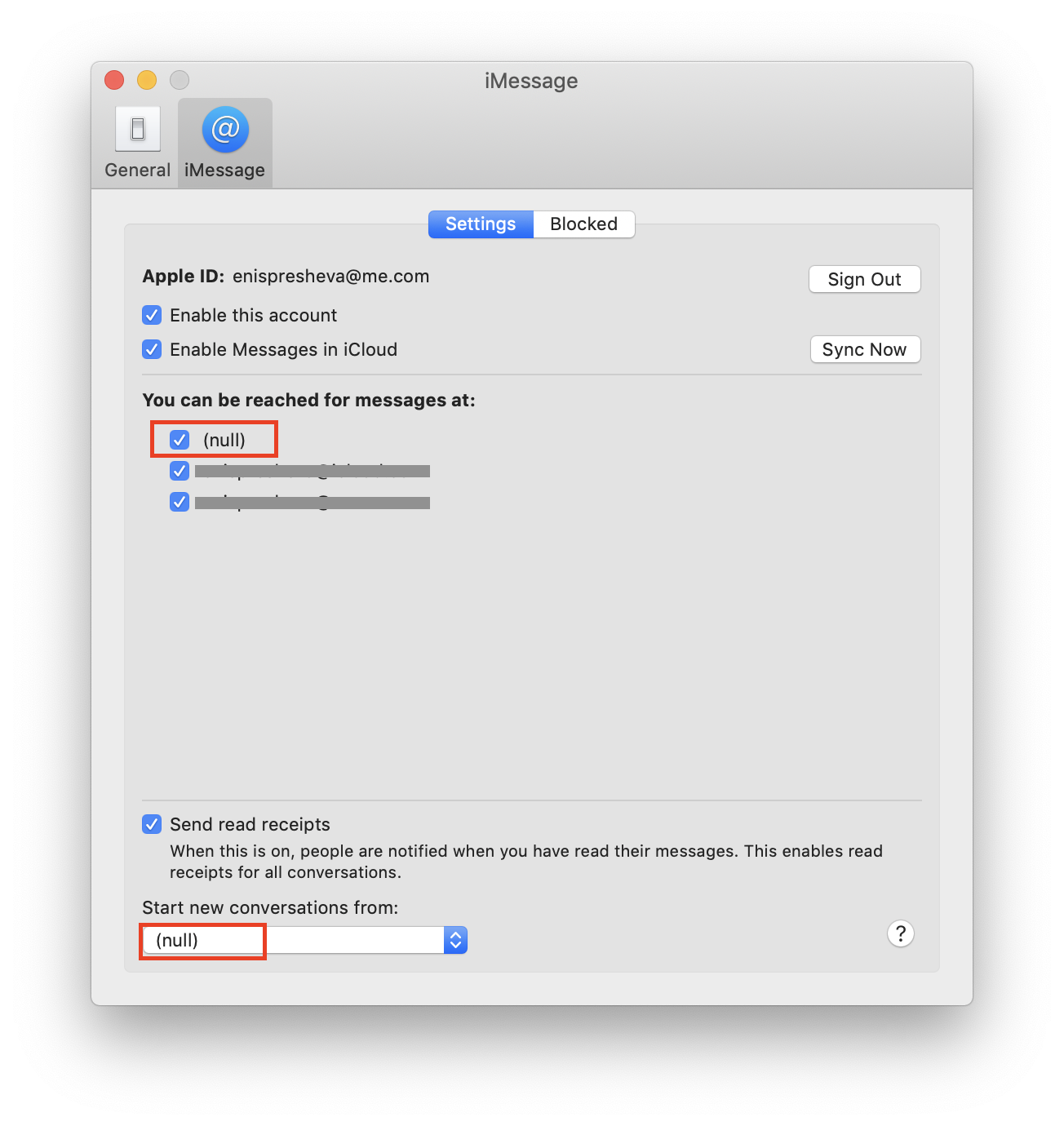Switch to the Blocked tab

(584, 224)
